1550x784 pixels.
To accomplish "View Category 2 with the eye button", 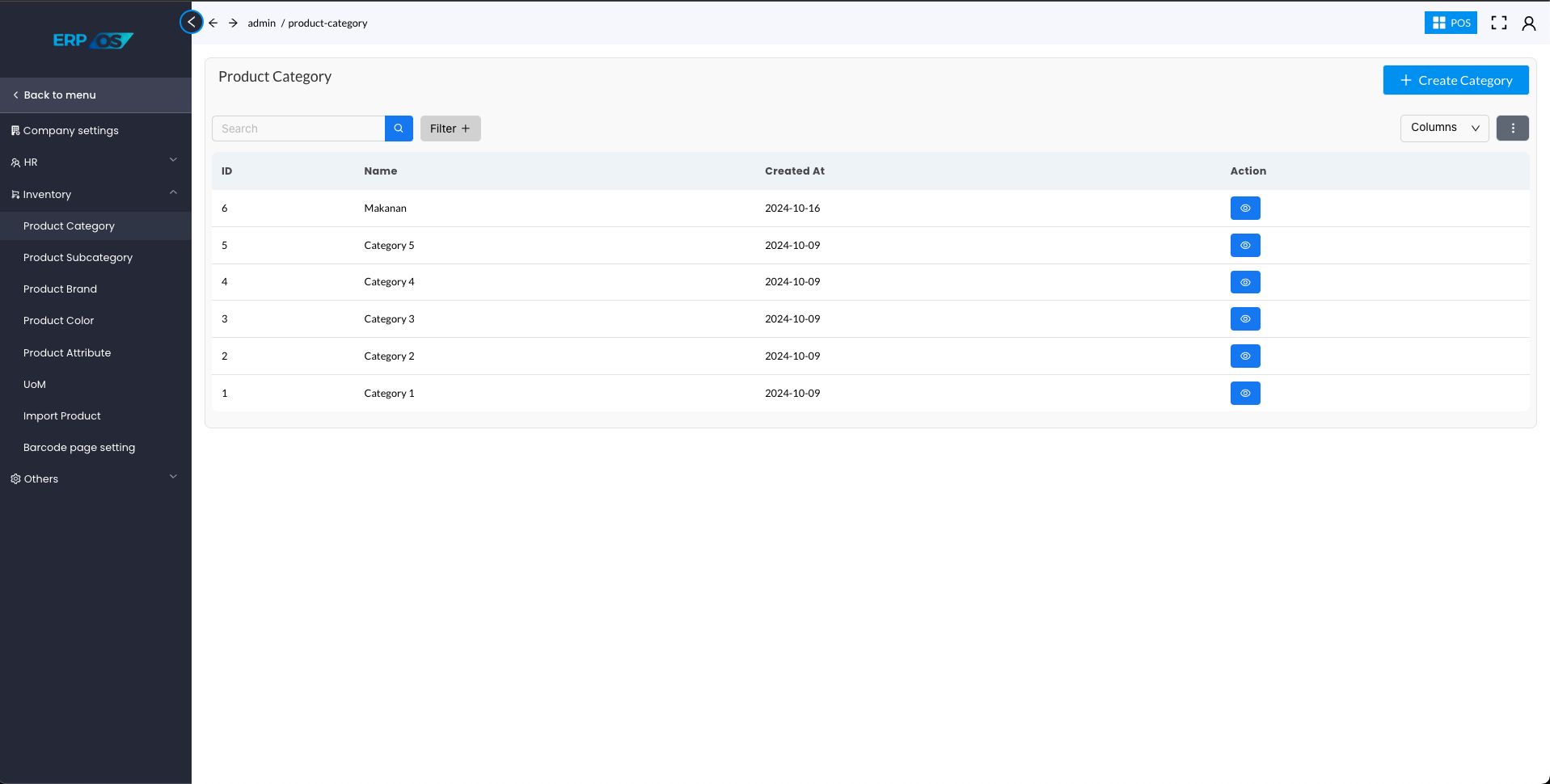I will pyautogui.click(x=1245, y=356).
